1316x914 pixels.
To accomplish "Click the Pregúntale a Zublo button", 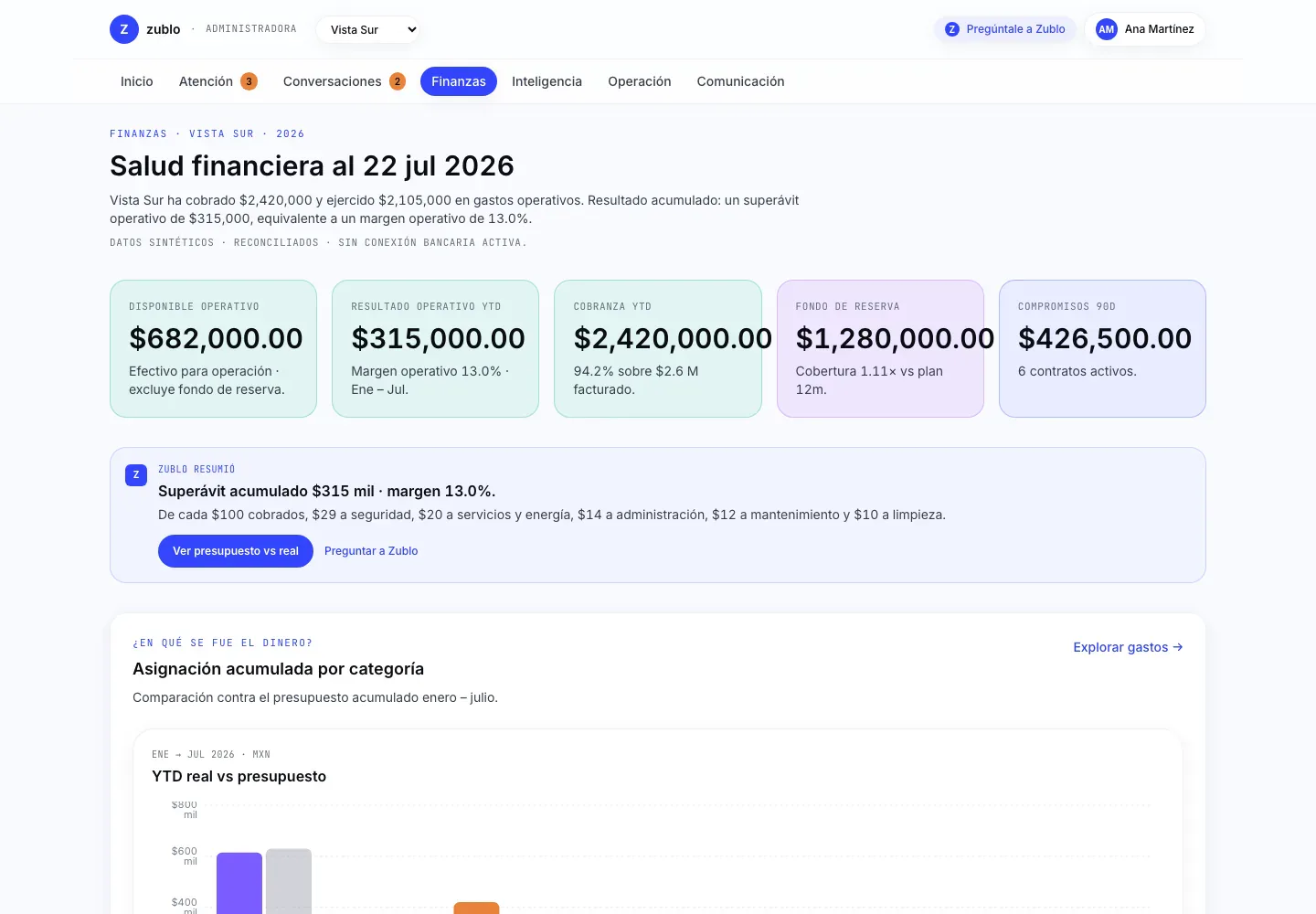I will pyautogui.click(x=1005, y=29).
